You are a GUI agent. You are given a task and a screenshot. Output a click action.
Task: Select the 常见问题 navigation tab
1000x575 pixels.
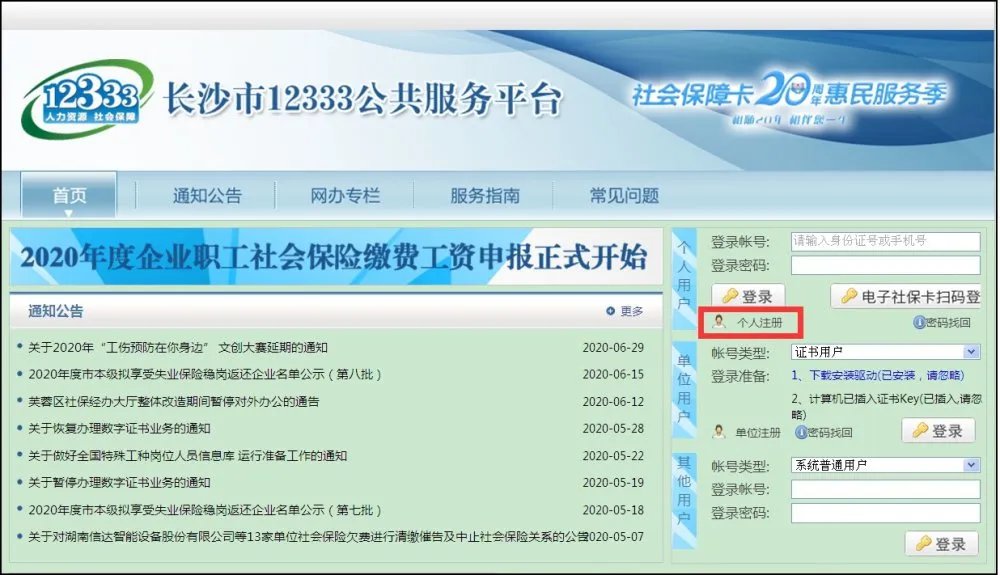(623, 195)
